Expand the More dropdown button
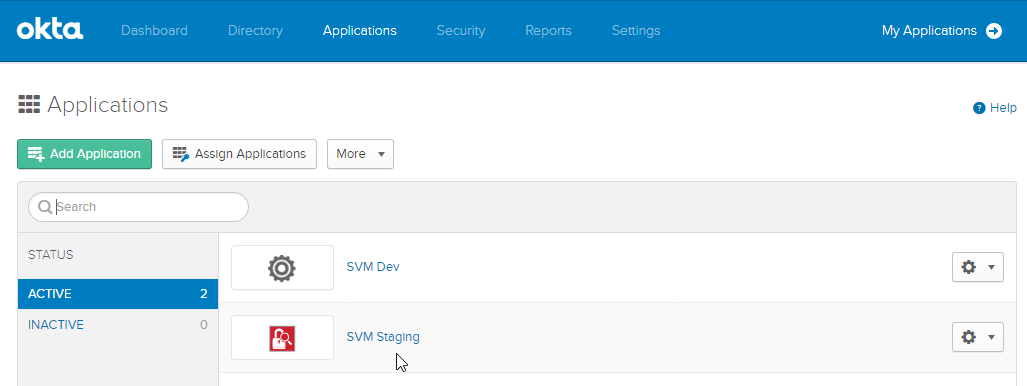The height and width of the screenshot is (386, 1027). point(360,154)
